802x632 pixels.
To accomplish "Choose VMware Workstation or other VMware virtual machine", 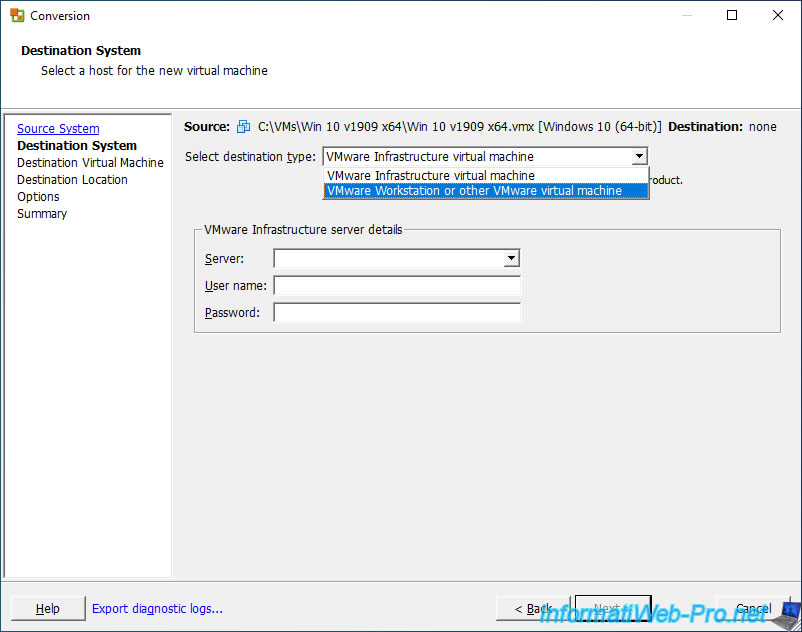I will (486, 191).
